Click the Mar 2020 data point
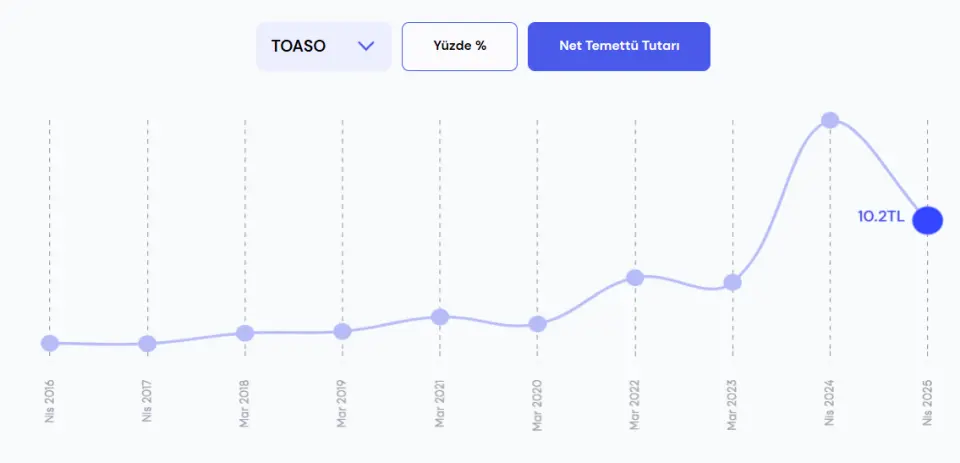 (x=538, y=324)
